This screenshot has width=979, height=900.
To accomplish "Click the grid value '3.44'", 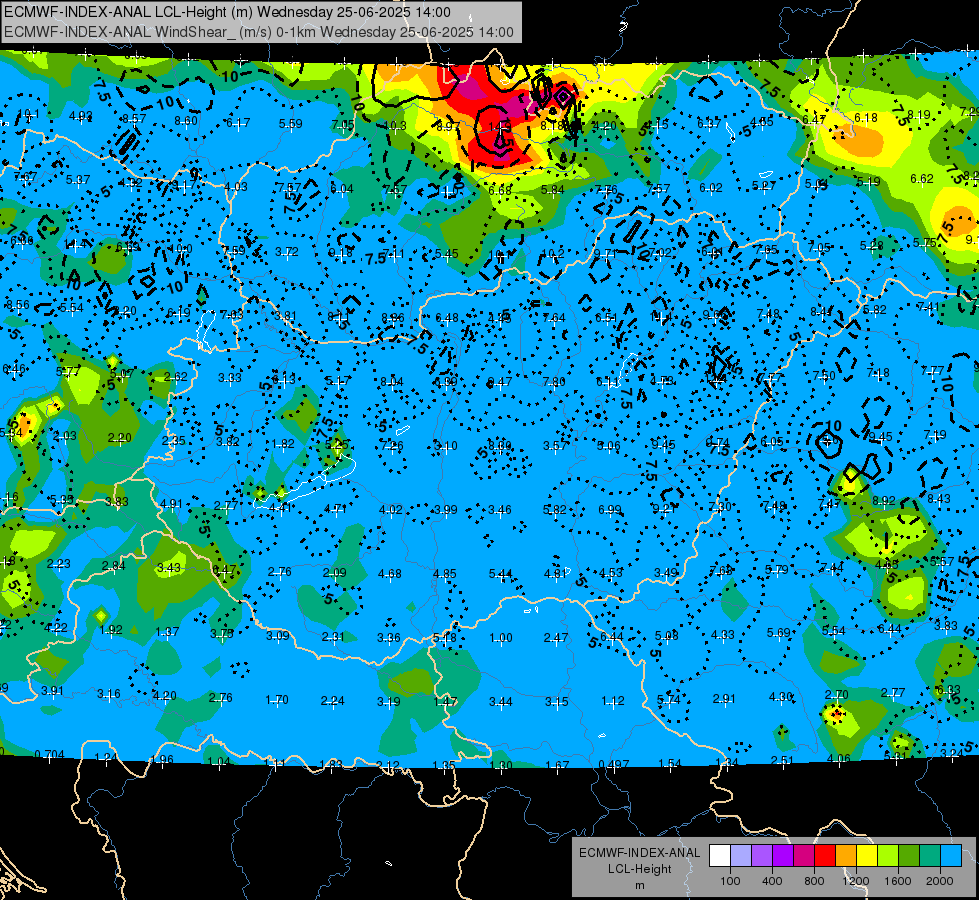I will point(501,702).
